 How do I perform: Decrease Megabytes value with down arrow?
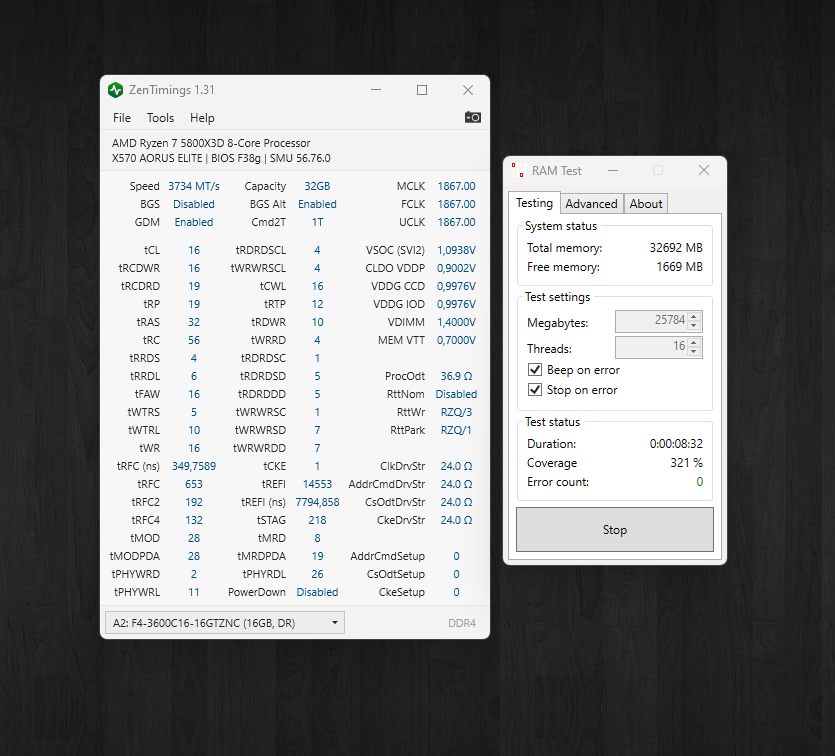click(693, 325)
